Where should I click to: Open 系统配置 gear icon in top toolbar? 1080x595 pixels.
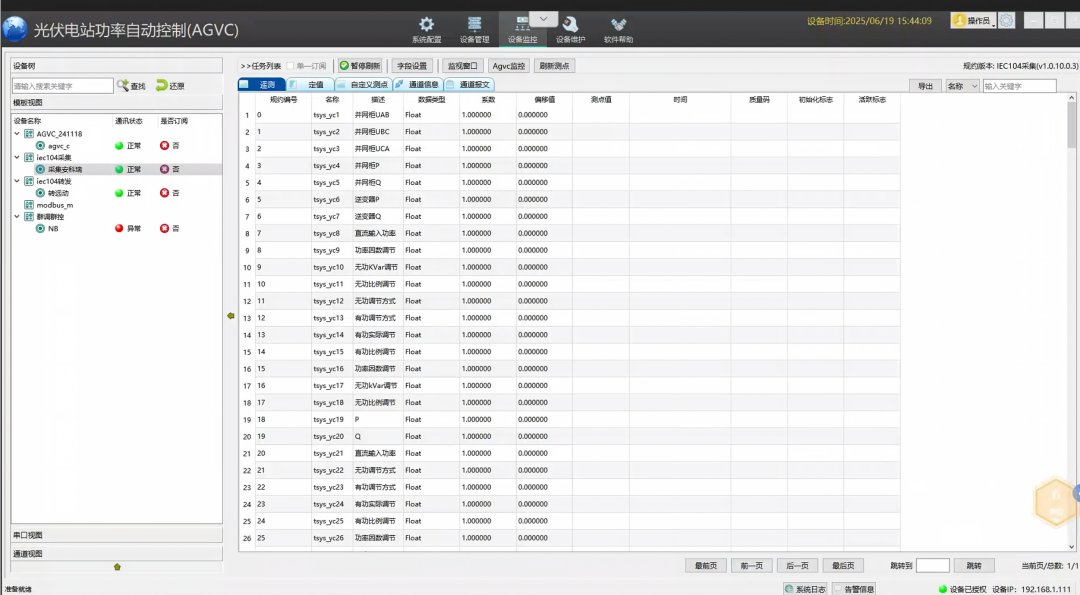click(x=426, y=25)
